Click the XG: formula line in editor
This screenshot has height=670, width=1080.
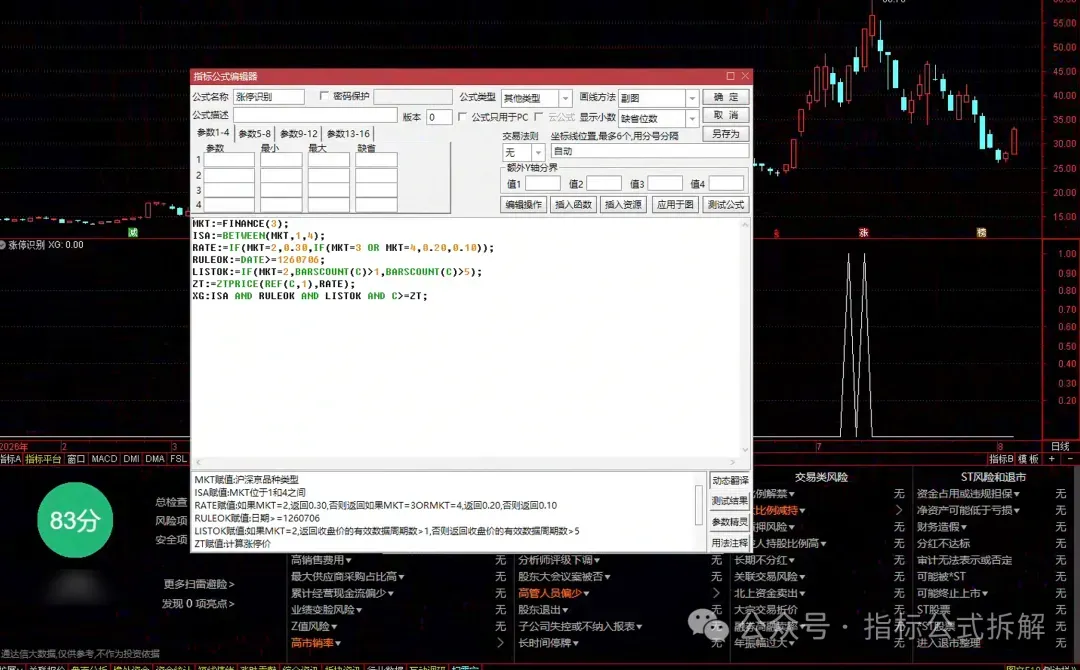310,296
